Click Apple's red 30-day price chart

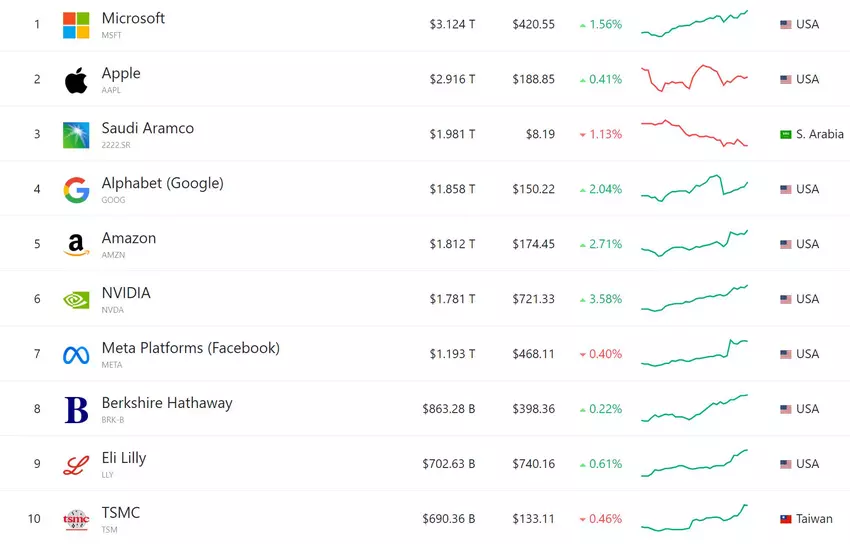[694, 79]
